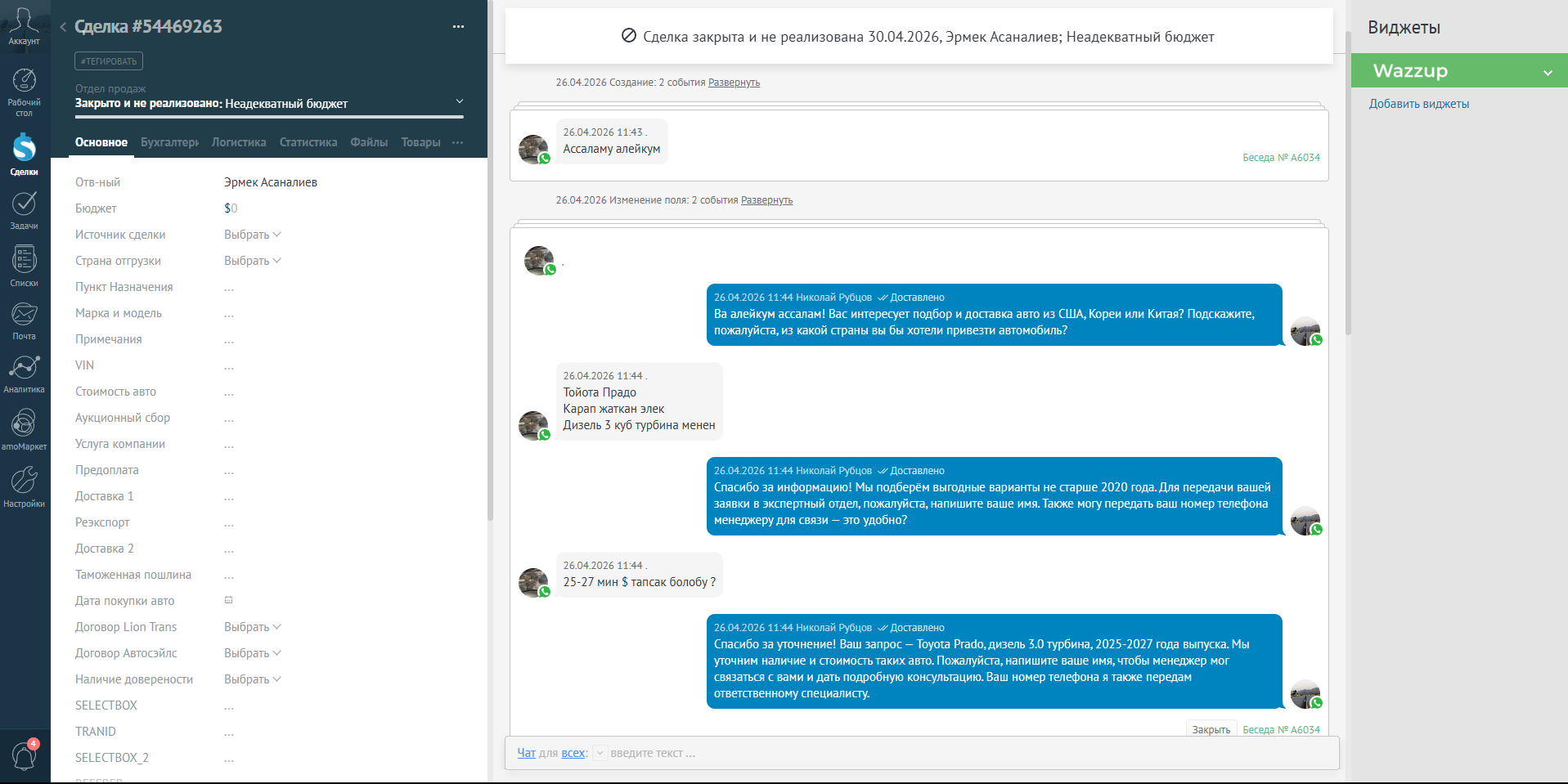This screenshot has height=784, width=1568.
Task: Open Договор Автосэйлс Выбрать dropdown
Action: point(252,653)
